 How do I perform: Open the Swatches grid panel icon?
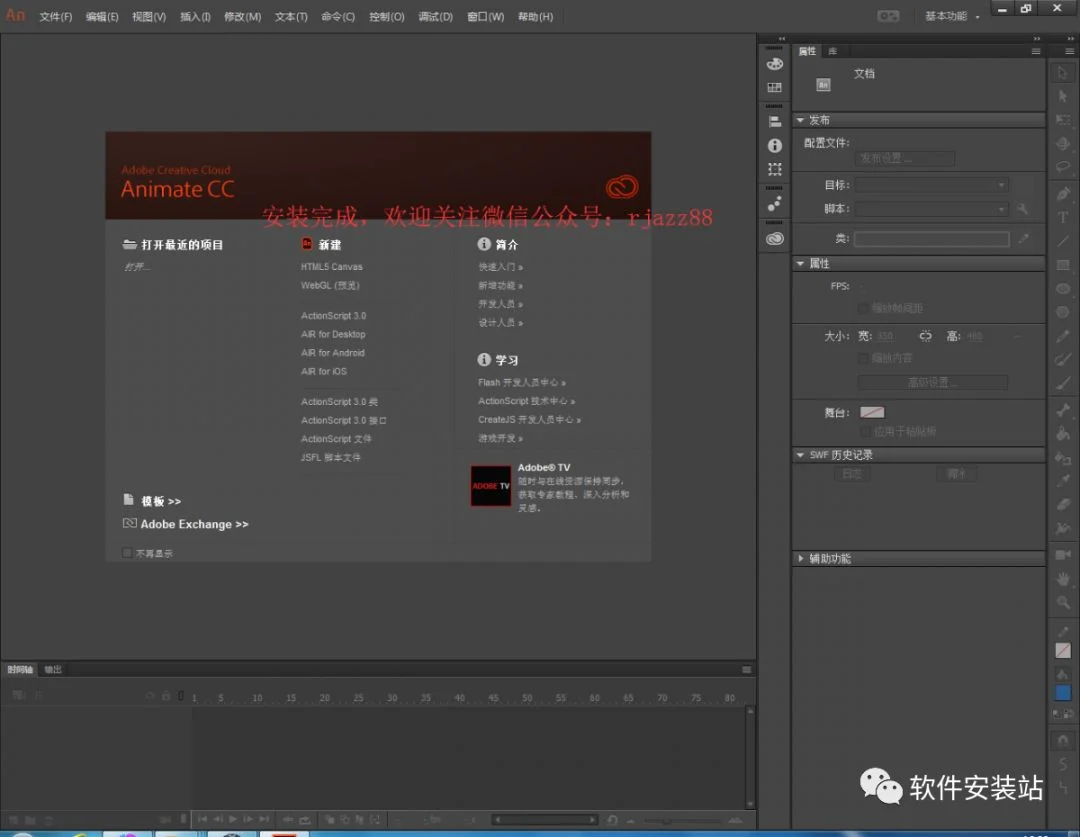tap(775, 87)
